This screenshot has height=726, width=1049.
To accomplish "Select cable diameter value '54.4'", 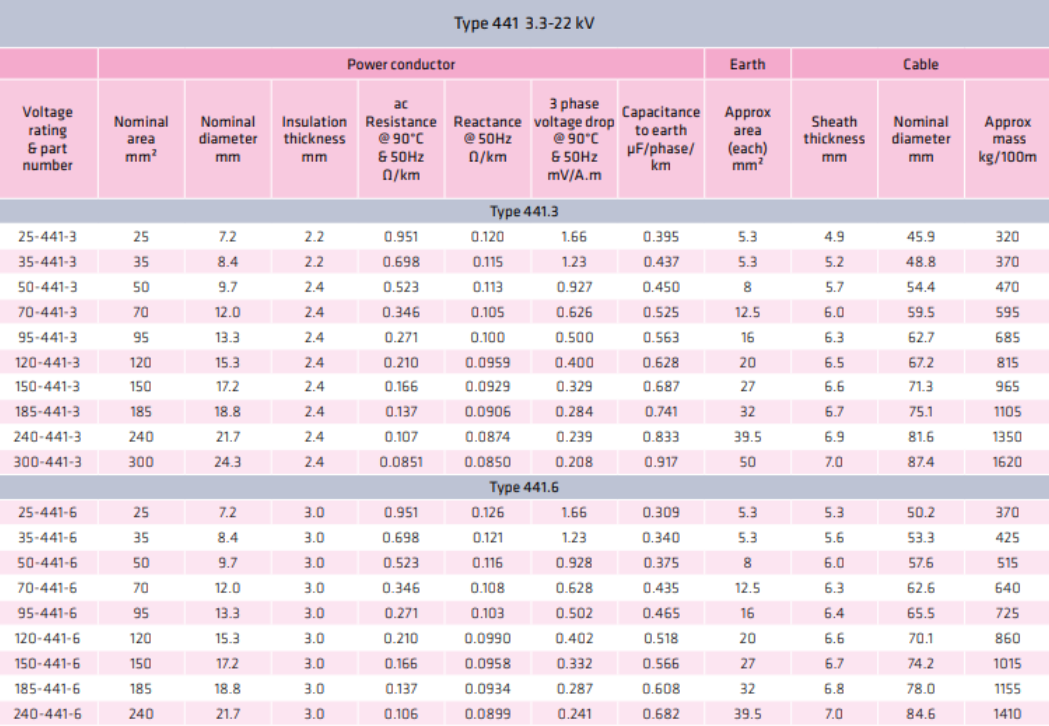I will tap(921, 287).
